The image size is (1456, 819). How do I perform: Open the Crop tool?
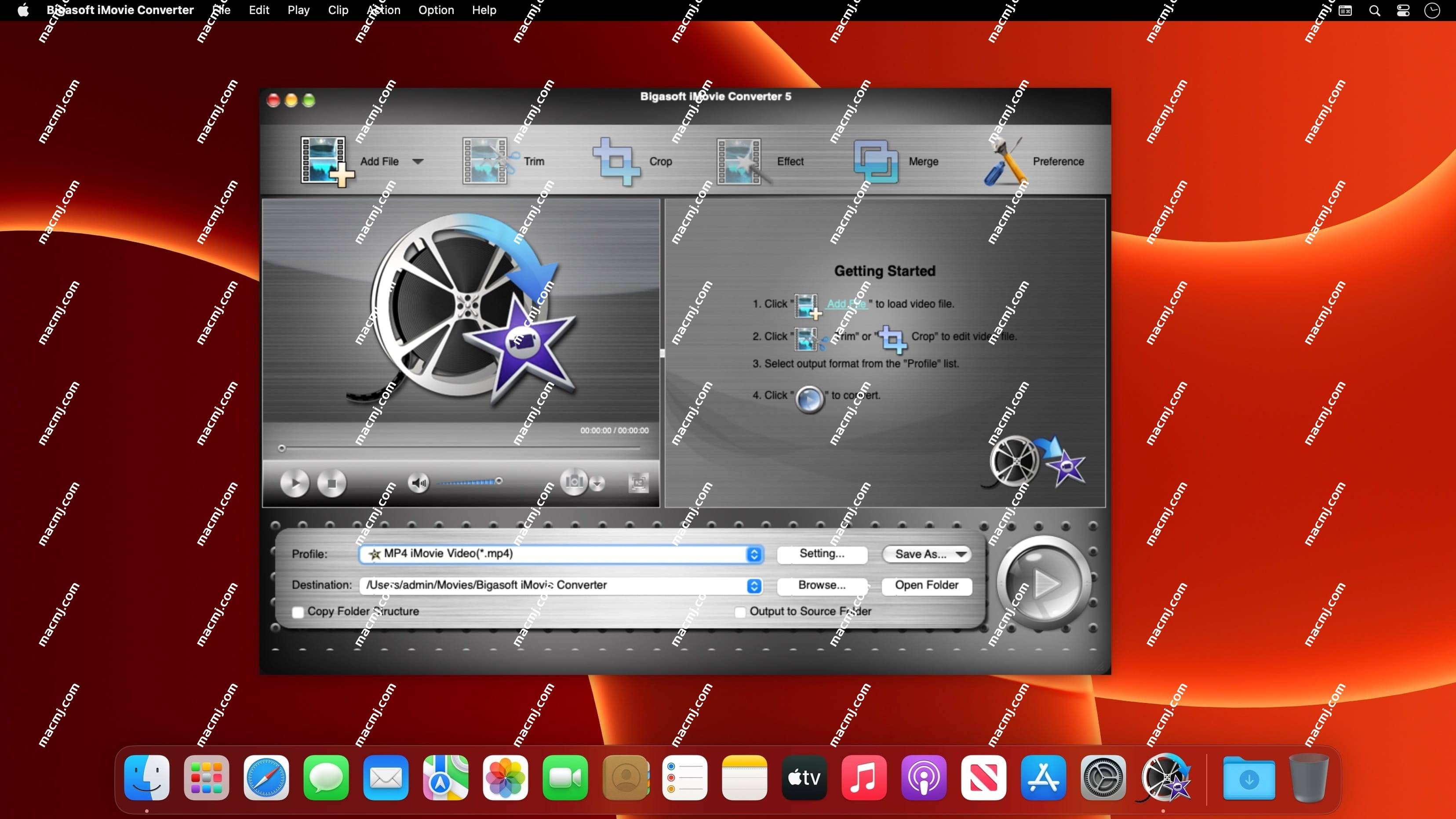click(632, 162)
